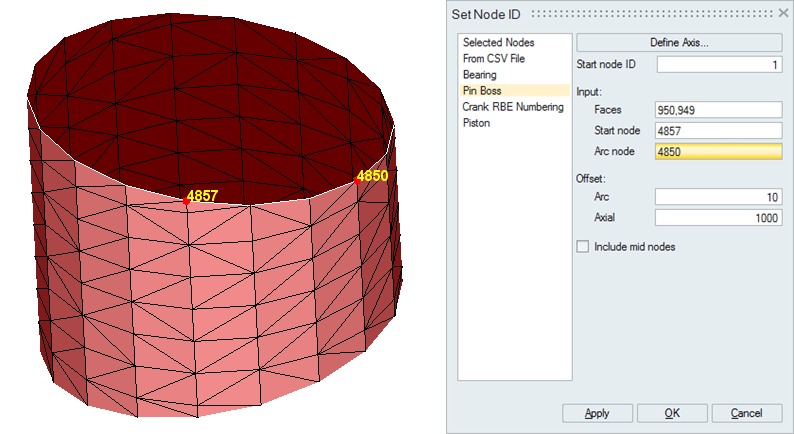Click the Axial offset field
Screen dimensions: 794x434
pyautogui.click(x=718, y=218)
